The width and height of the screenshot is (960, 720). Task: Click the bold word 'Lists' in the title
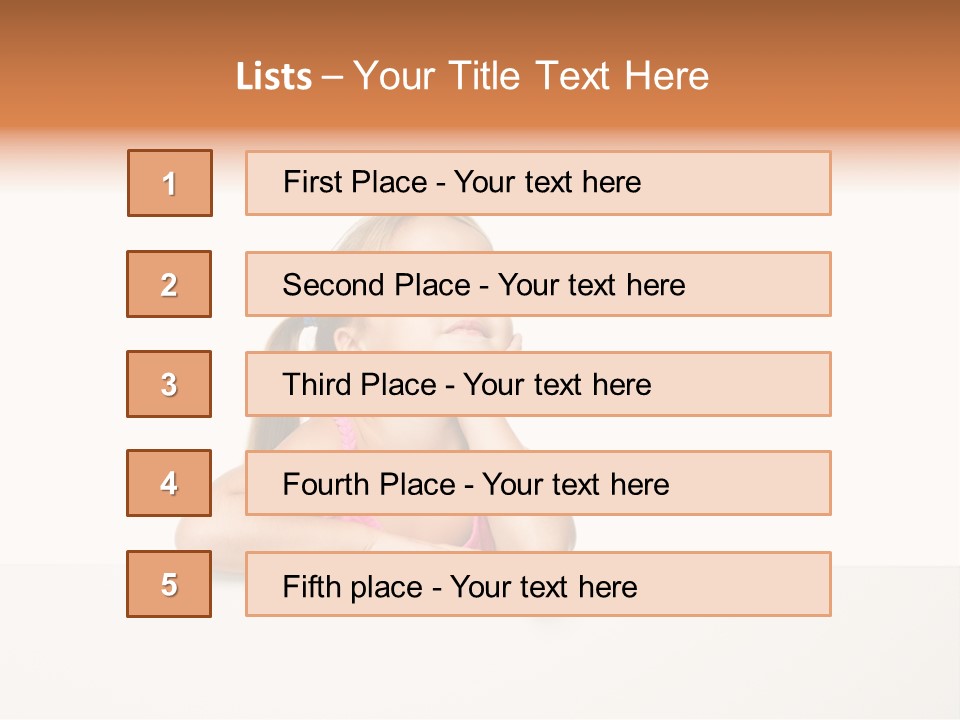274,77
